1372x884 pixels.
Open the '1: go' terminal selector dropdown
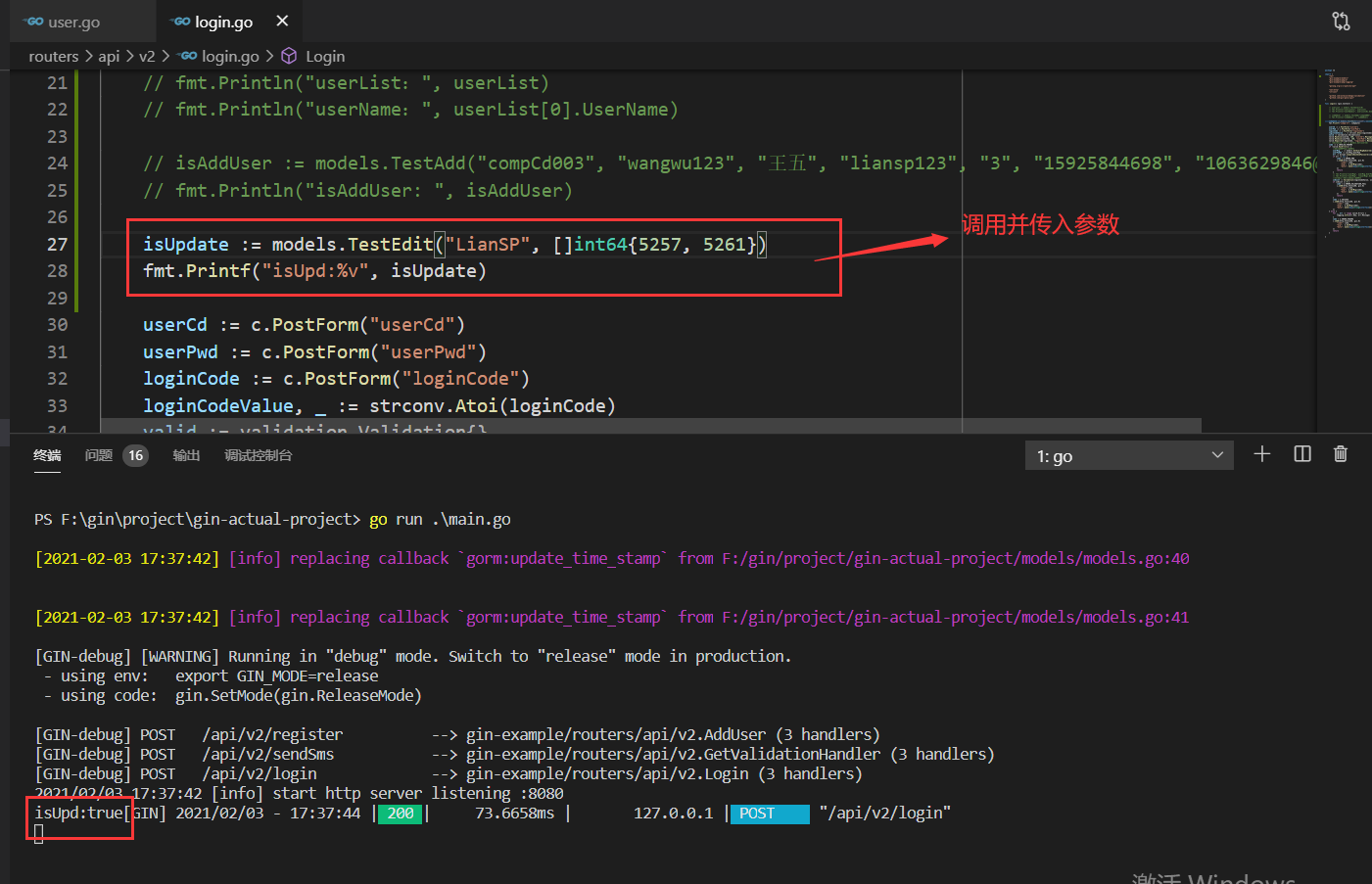click(1128, 454)
